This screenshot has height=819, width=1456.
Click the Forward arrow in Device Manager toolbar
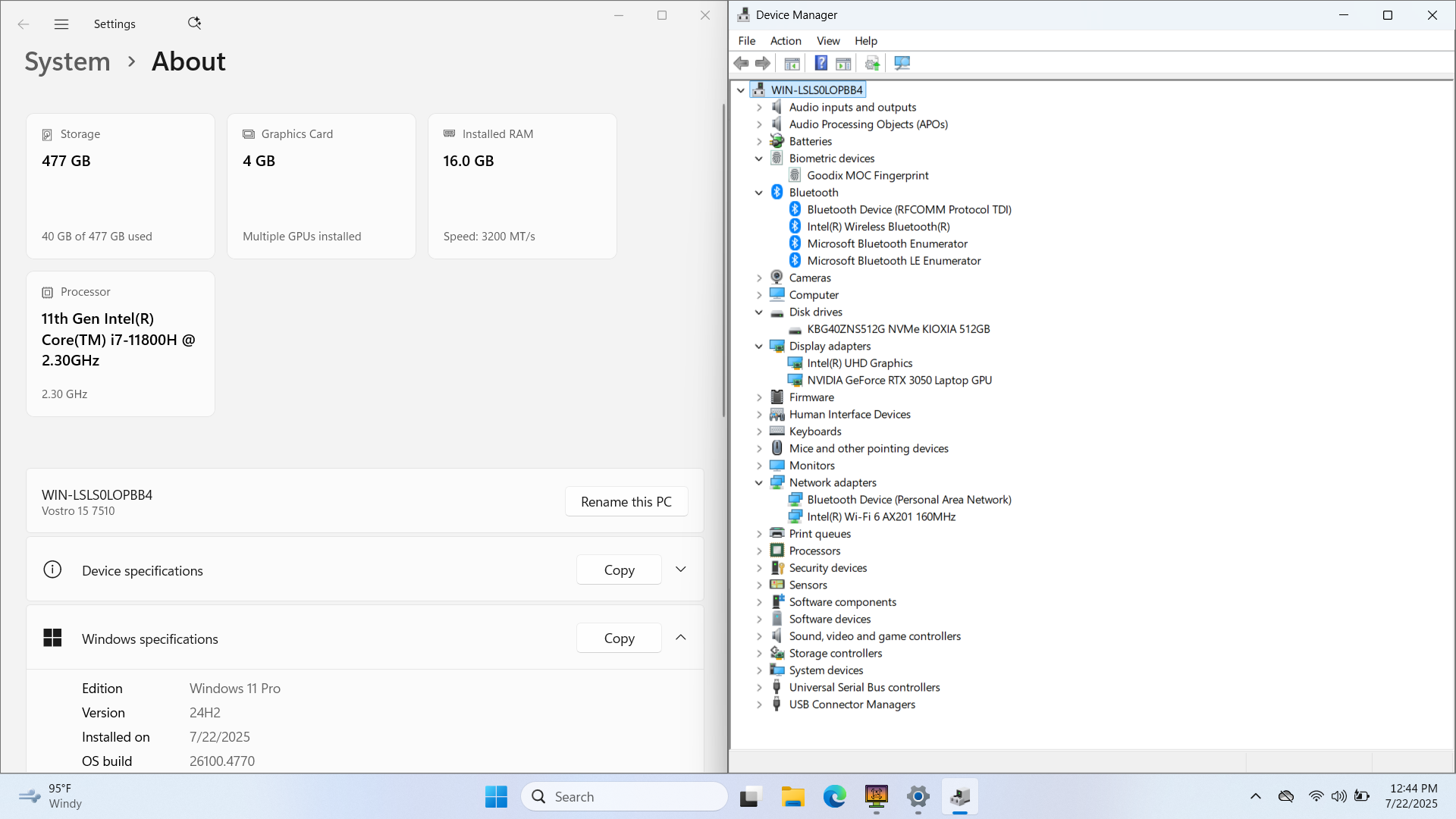(763, 64)
